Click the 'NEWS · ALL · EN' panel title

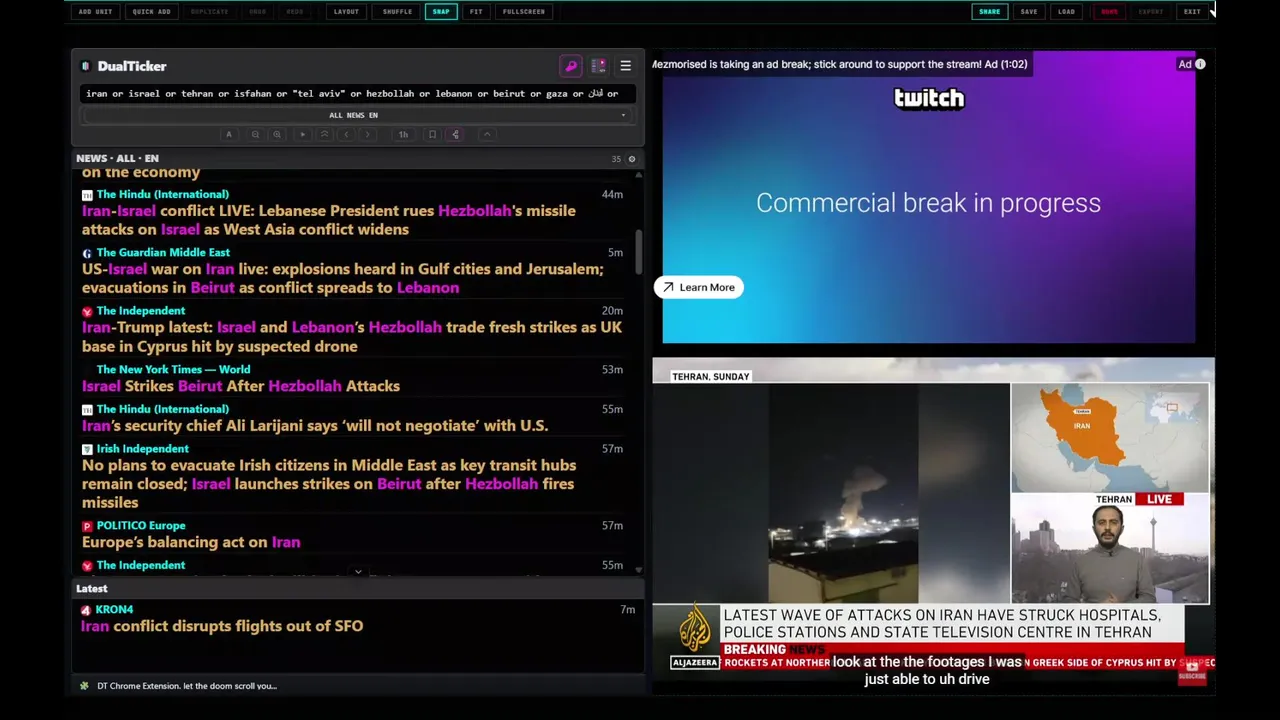click(117, 158)
